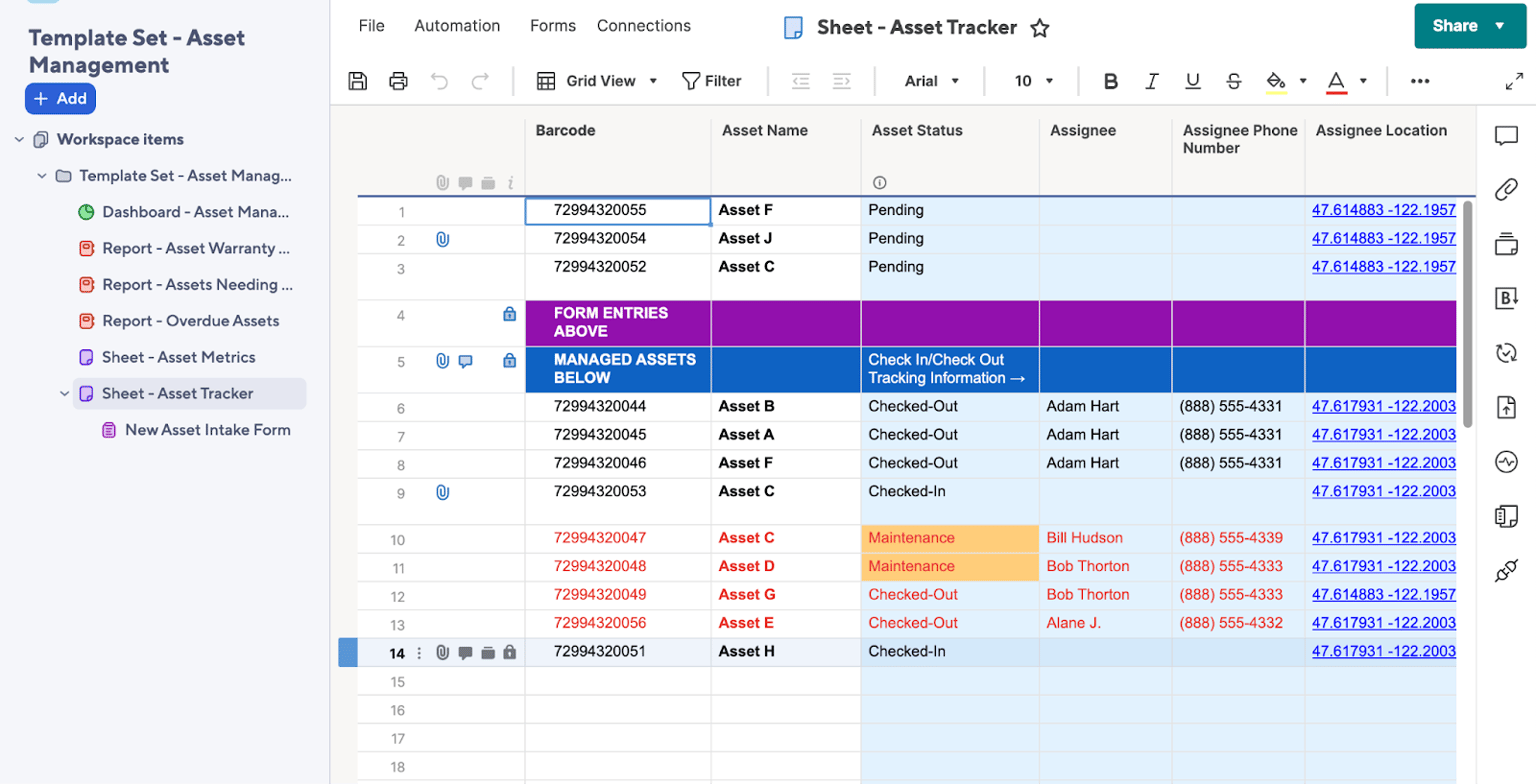Toggle Bold formatting in the toolbar

point(1111,81)
